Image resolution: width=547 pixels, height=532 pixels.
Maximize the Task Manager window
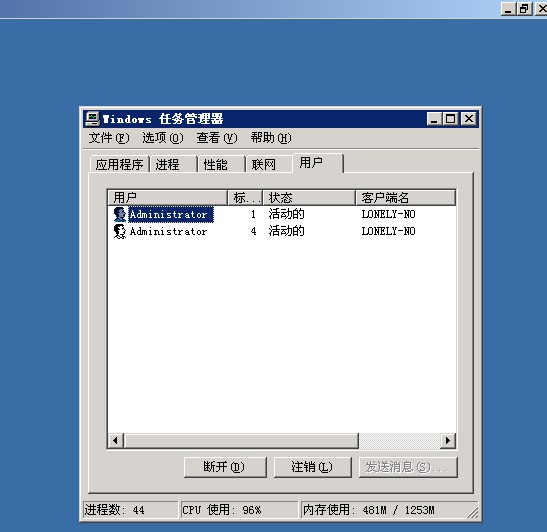click(450, 119)
